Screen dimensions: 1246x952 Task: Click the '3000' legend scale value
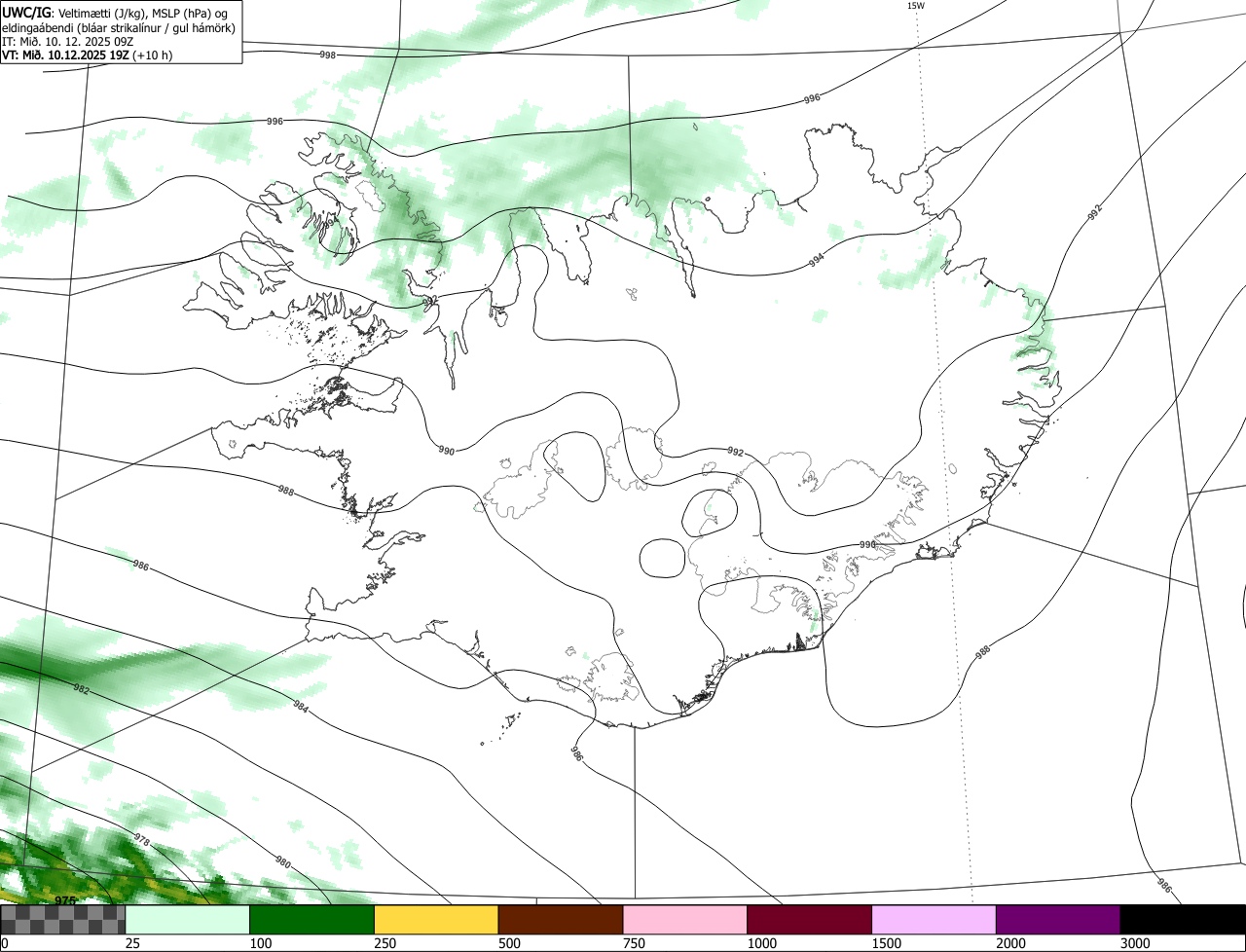click(1135, 943)
